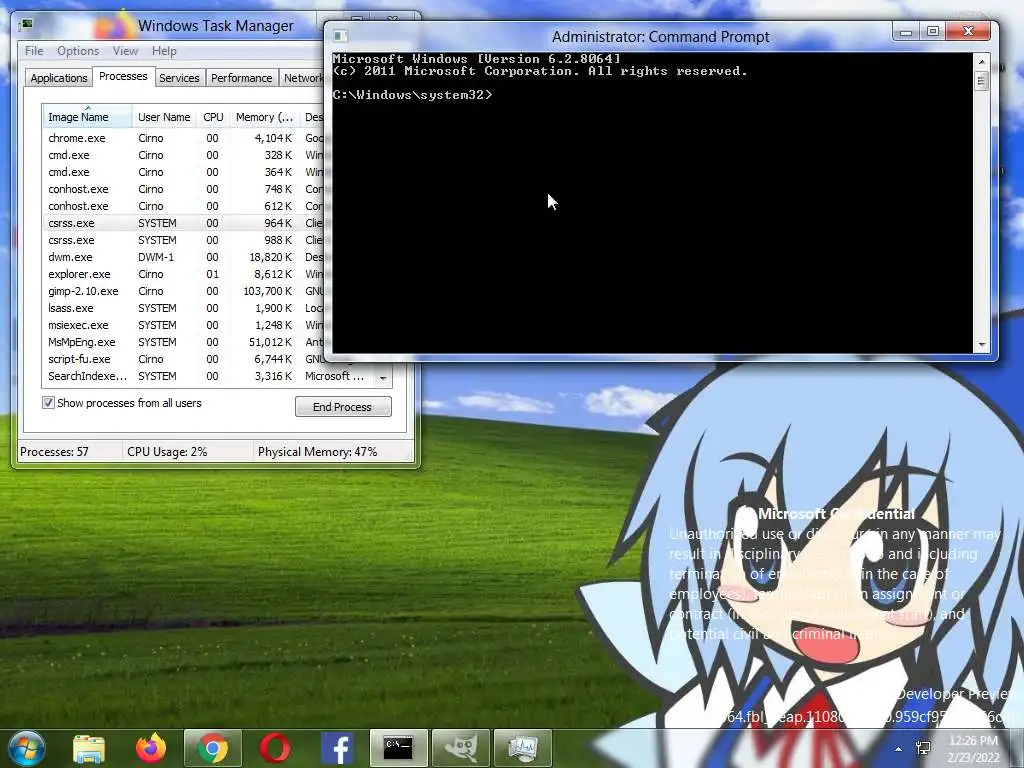Sort processes by CPU column
The height and width of the screenshot is (768, 1024).
(214, 117)
